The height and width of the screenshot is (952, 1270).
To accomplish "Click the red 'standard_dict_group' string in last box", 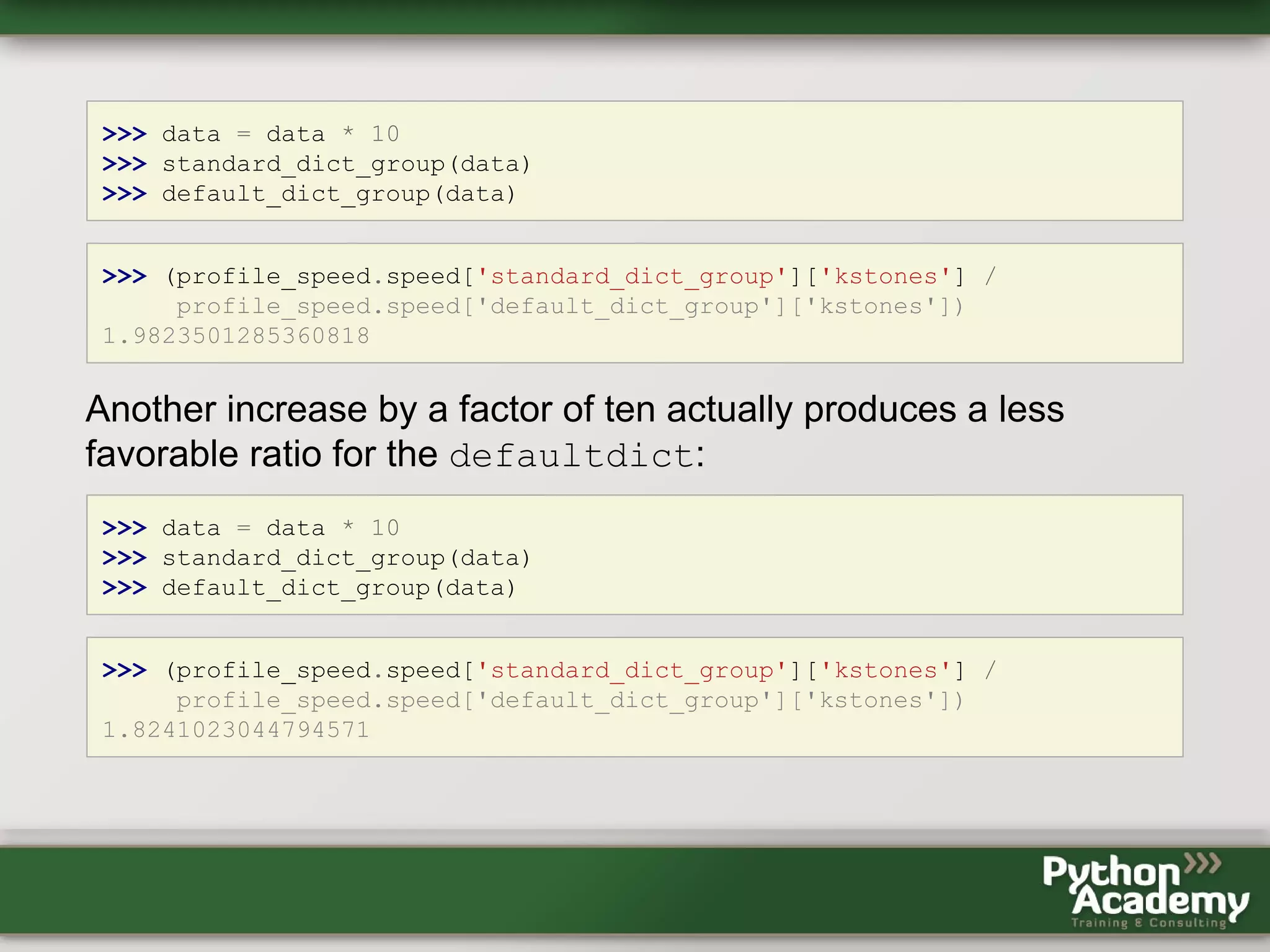I will click(x=632, y=671).
